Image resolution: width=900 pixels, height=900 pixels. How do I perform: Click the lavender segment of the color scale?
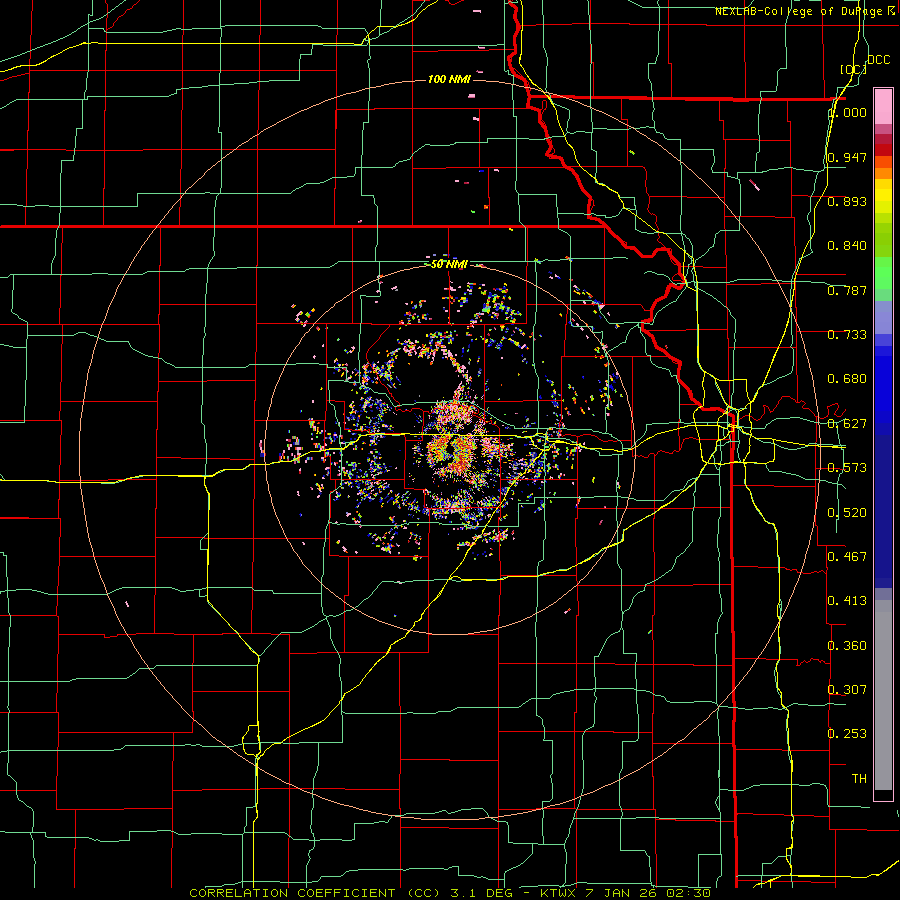tap(883, 317)
